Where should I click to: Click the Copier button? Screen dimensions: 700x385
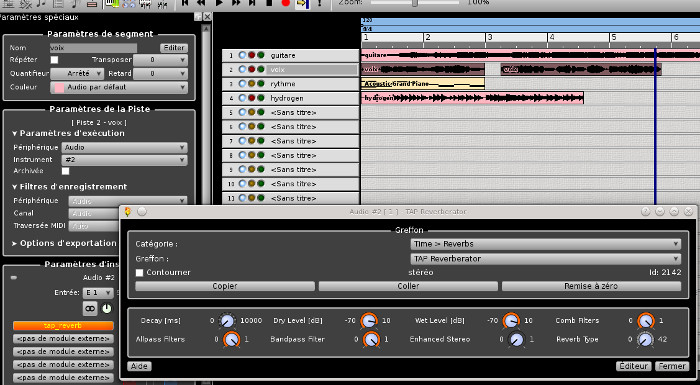(225, 286)
